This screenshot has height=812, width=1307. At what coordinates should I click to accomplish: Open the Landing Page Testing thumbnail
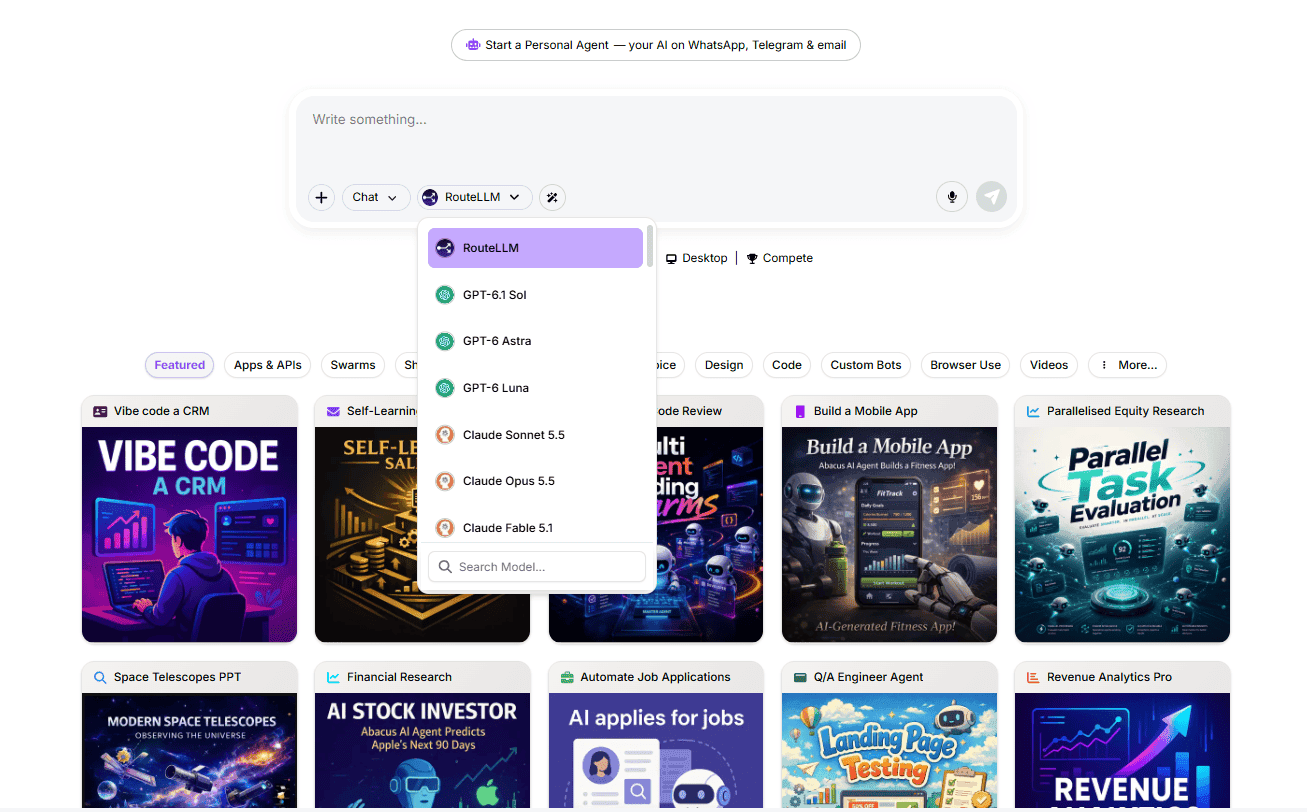point(889,752)
